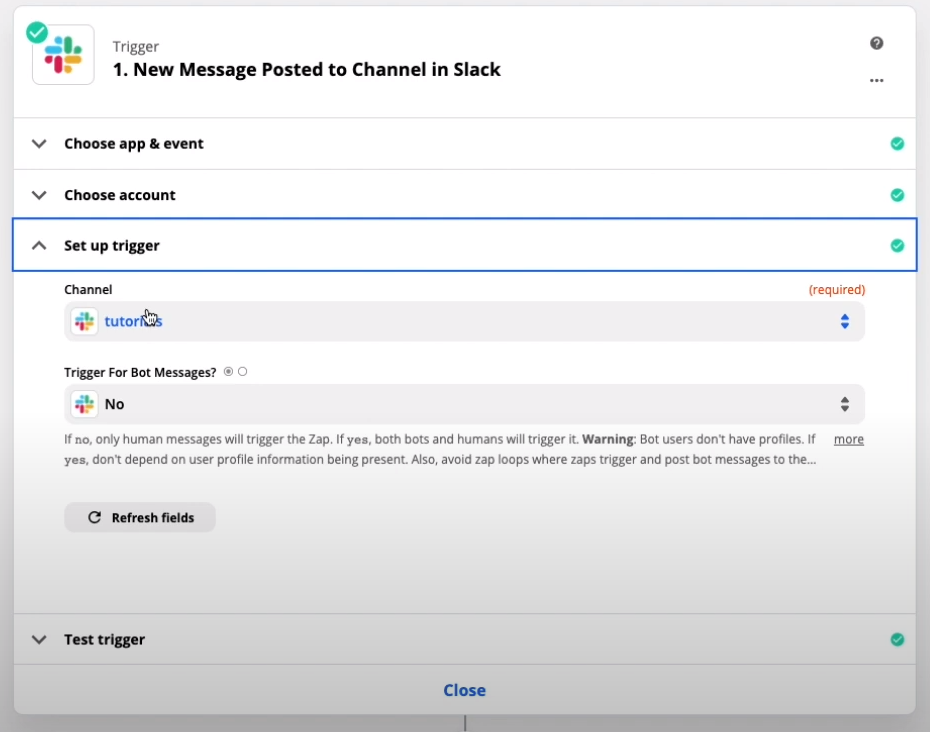This screenshot has width=930, height=732.
Task: Click green checkmark beside Set up trigger
Action: pos(897,246)
